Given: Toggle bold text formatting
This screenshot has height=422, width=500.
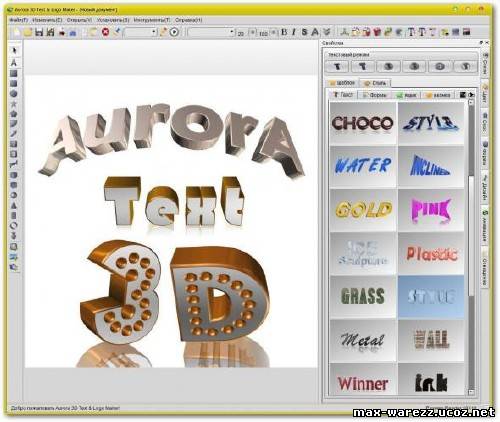Looking at the screenshot, I should [x=284, y=32].
